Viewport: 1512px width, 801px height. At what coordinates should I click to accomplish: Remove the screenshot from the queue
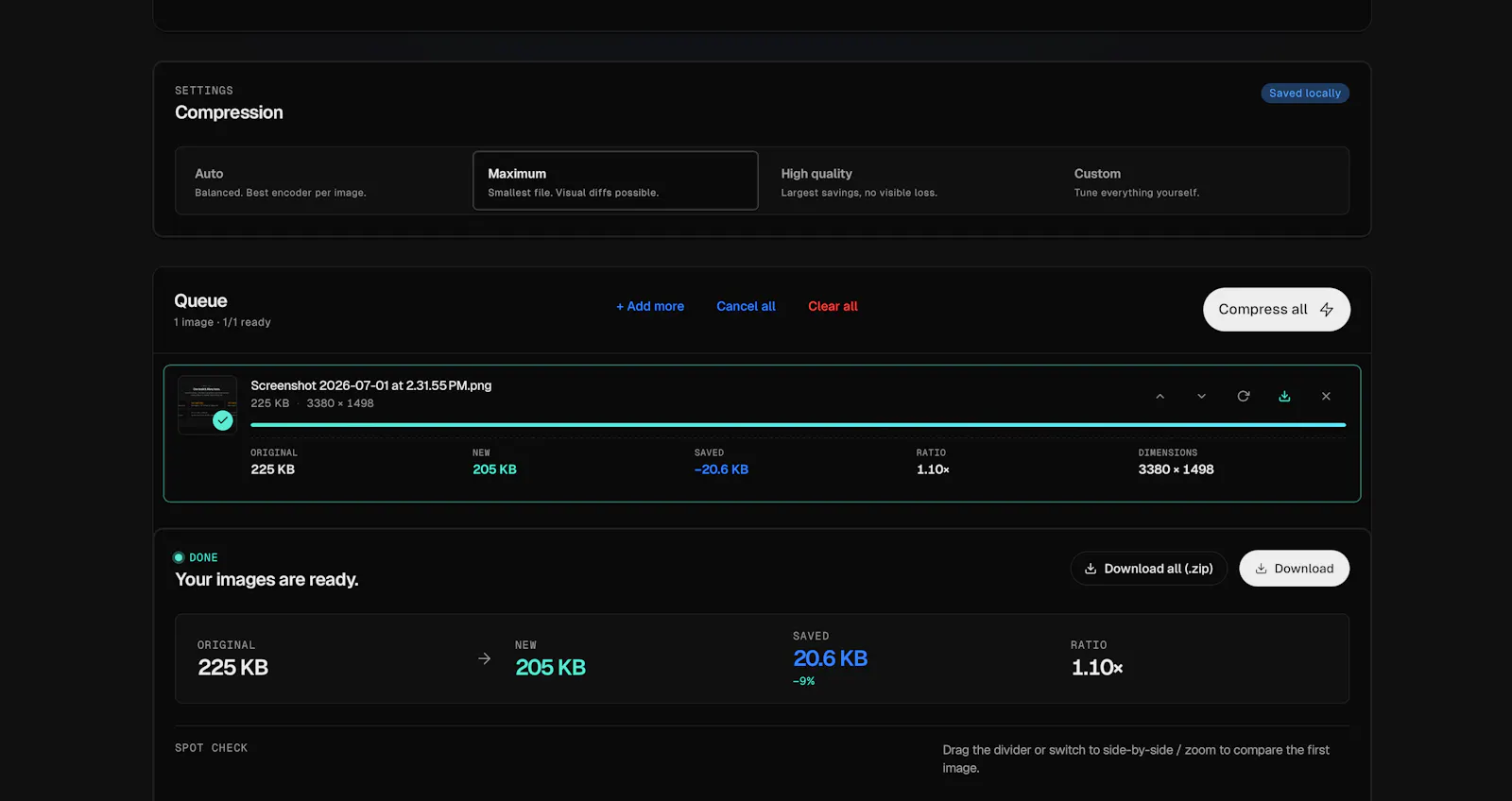pos(1326,396)
